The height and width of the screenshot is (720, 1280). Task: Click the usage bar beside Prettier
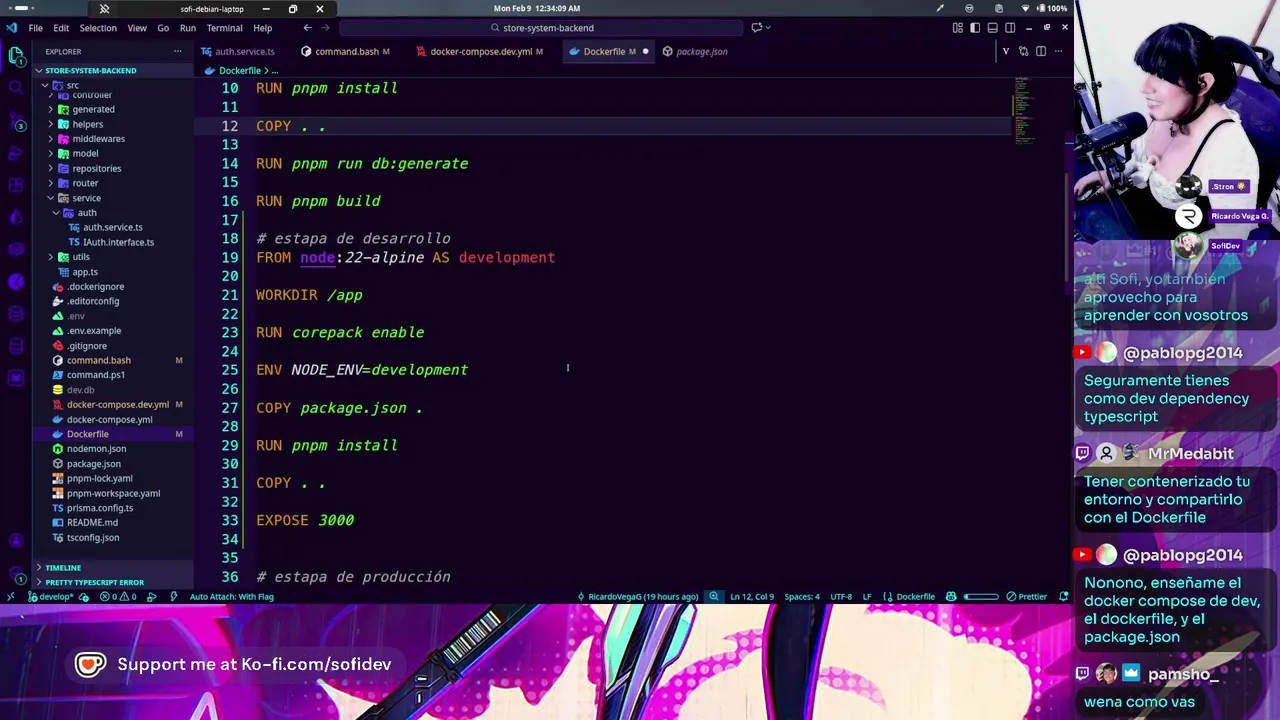coord(981,597)
